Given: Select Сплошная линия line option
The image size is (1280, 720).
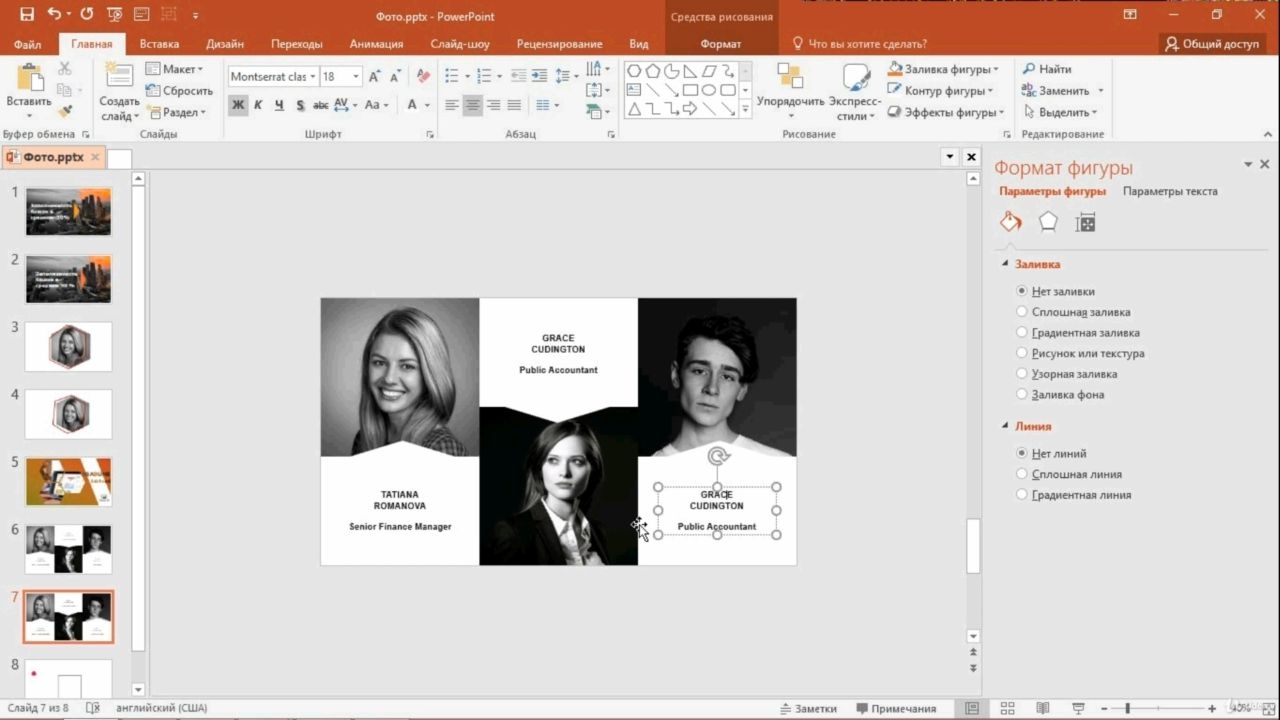Looking at the screenshot, I should (x=1069, y=474).
